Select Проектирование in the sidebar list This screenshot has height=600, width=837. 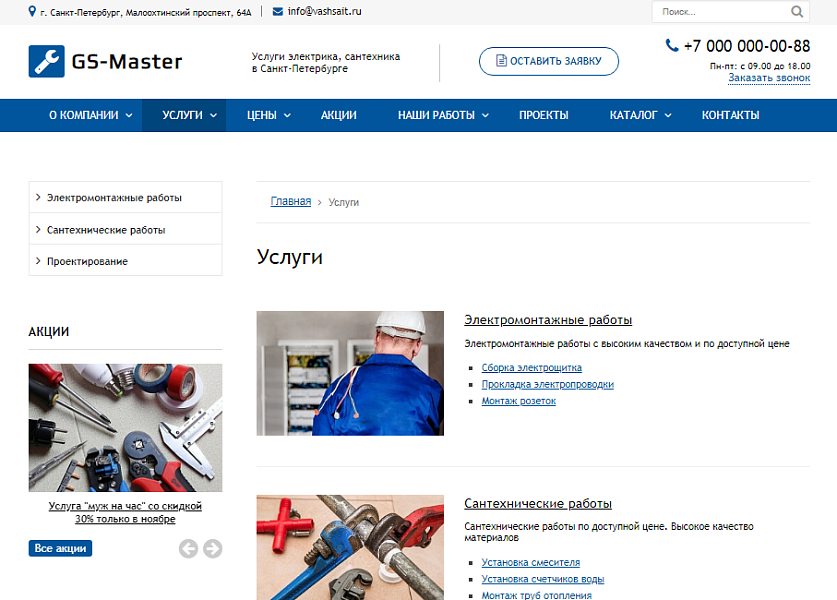point(87,261)
